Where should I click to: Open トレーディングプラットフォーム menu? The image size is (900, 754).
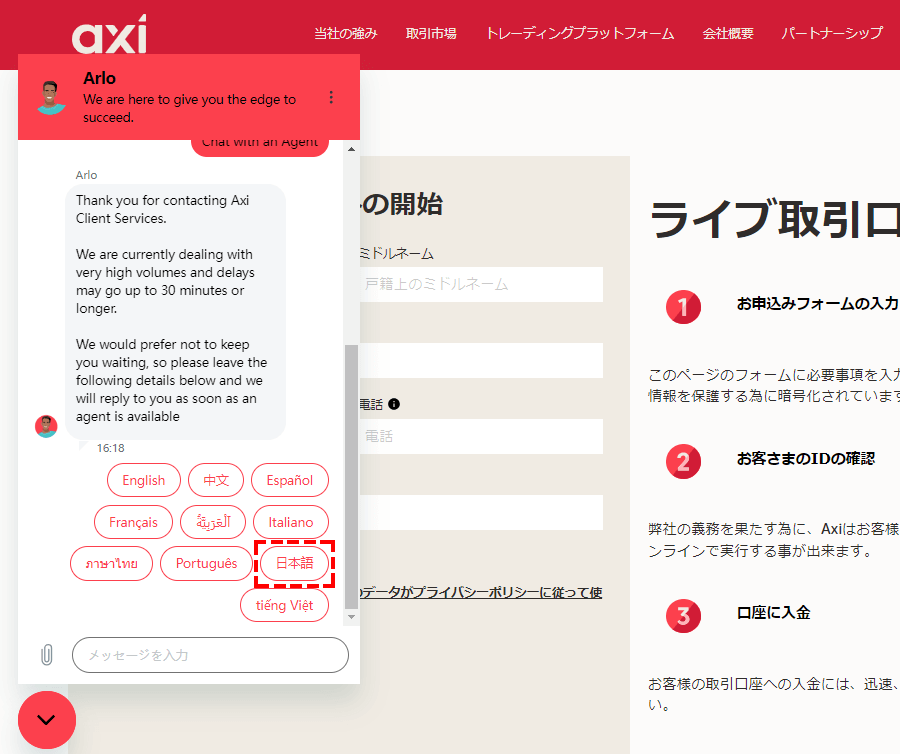pos(580,33)
